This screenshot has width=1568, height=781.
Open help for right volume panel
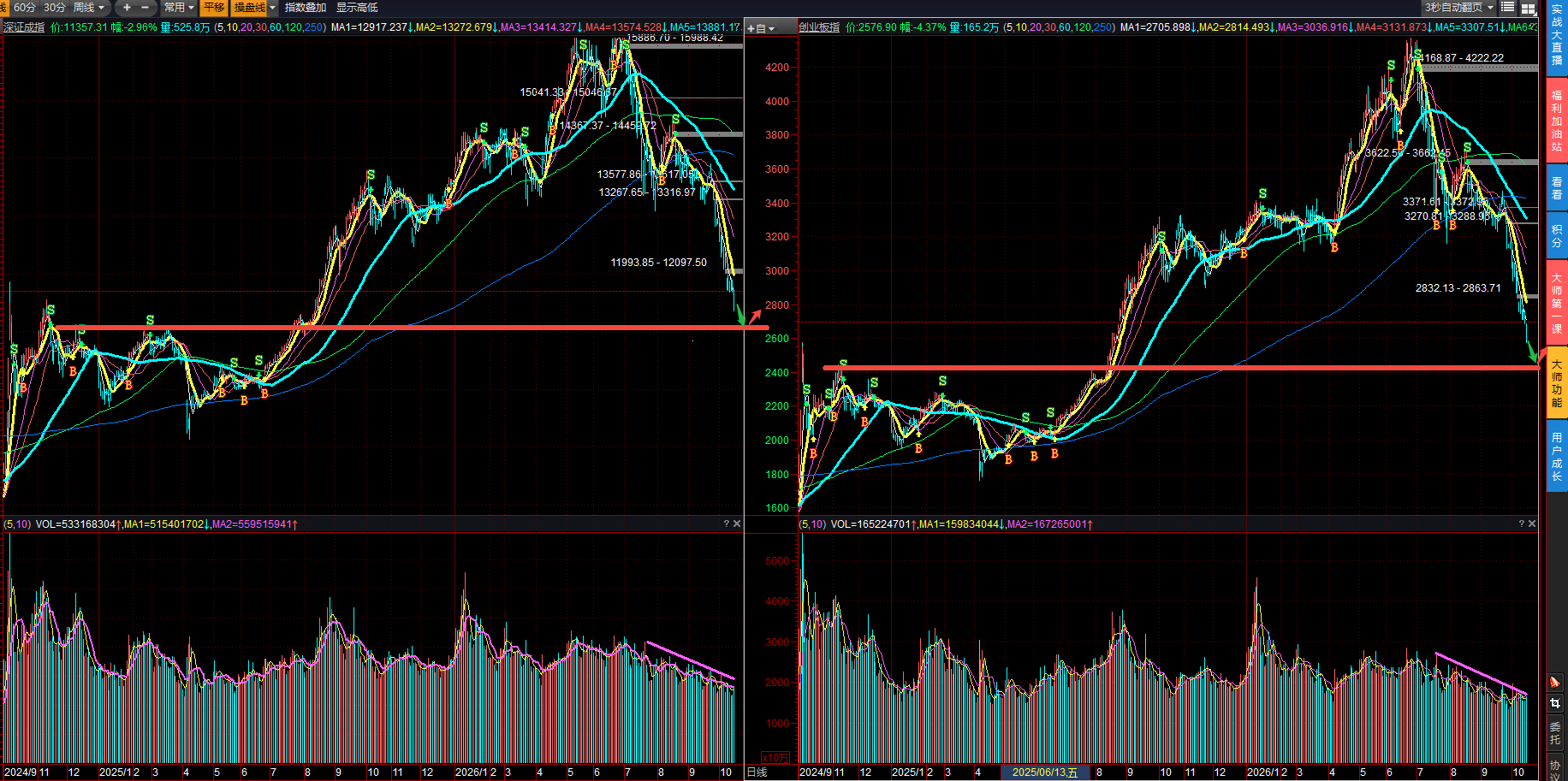coord(1522,524)
